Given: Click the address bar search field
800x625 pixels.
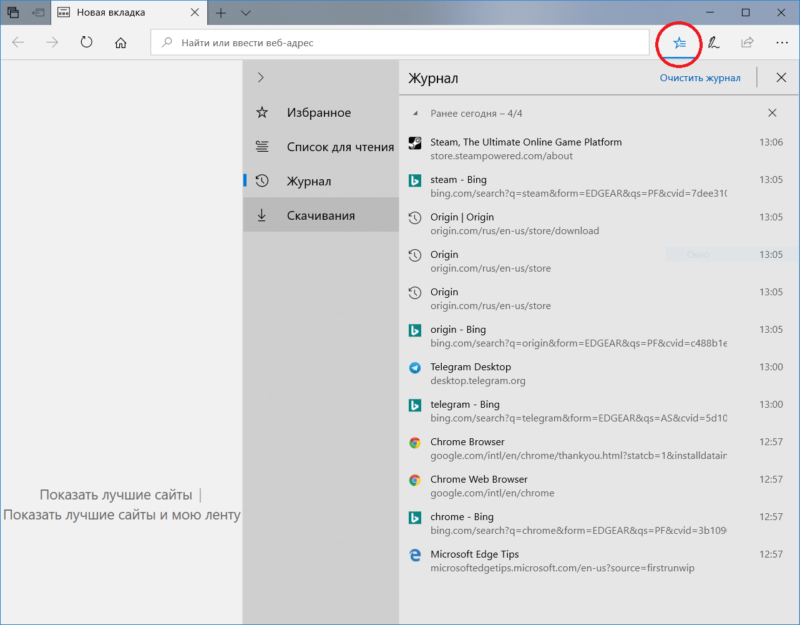Looking at the screenshot, I should point(399,43).
